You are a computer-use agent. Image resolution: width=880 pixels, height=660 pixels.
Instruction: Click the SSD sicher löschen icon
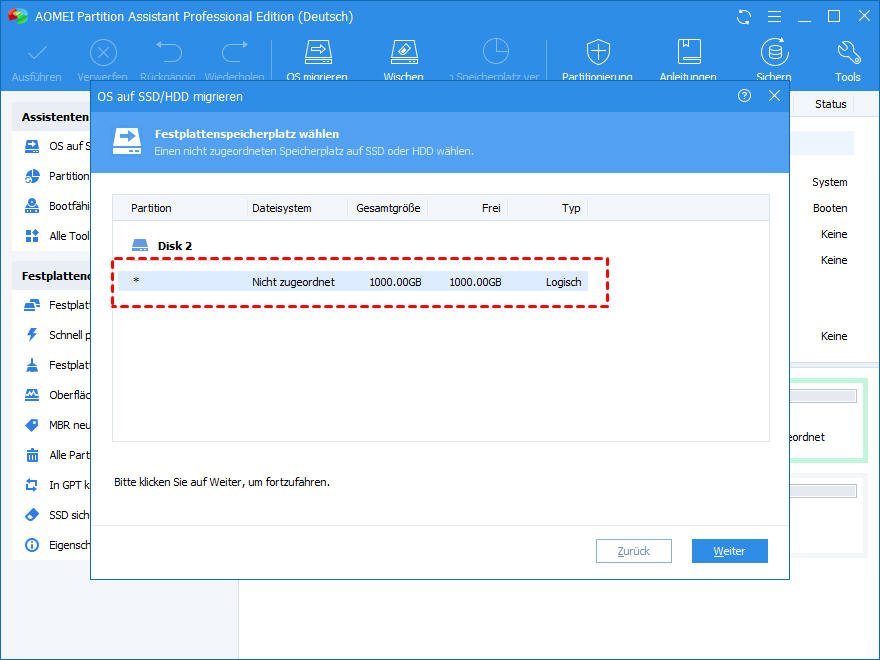32,515
